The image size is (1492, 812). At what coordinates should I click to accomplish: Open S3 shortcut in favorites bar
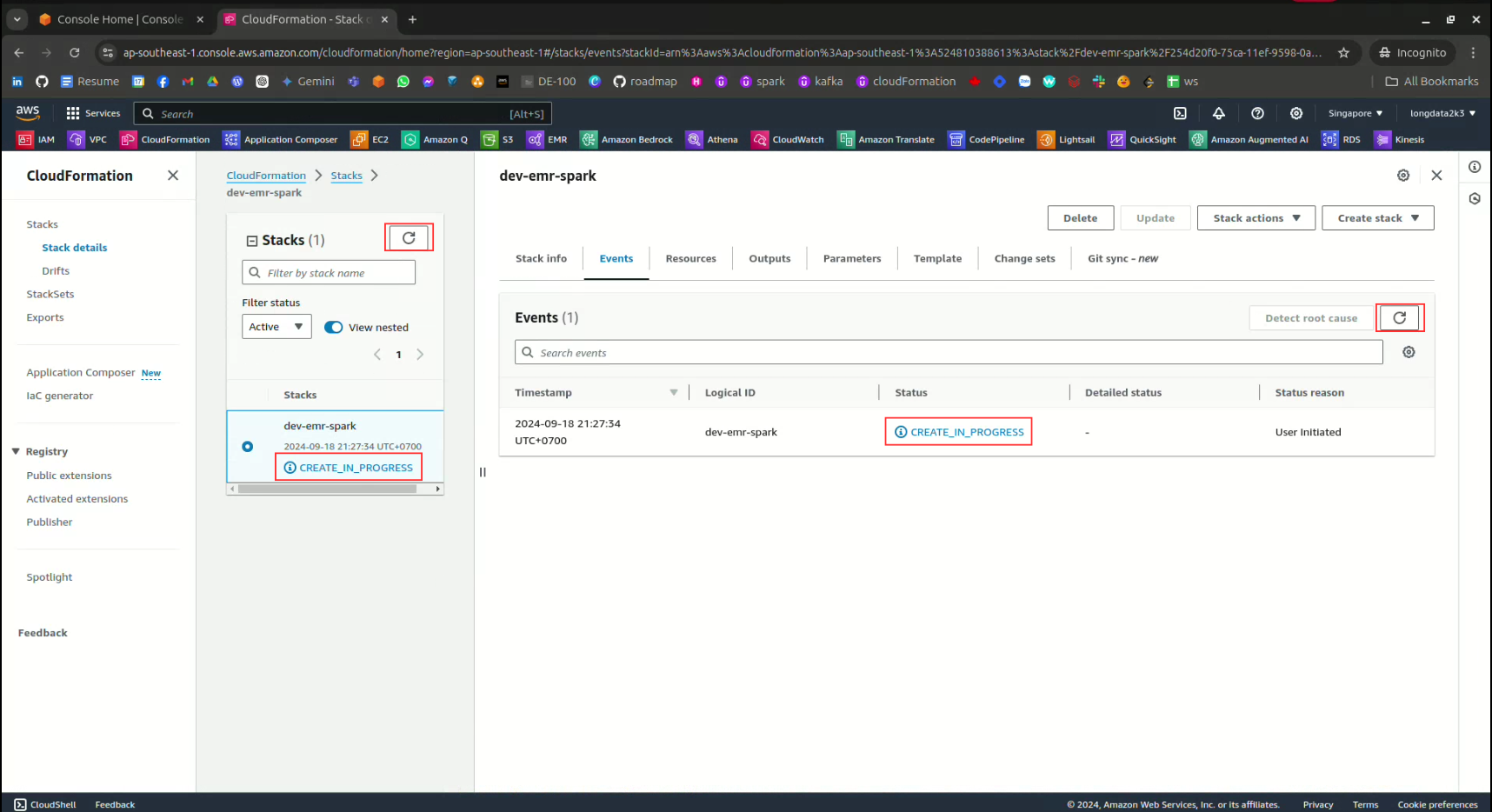click(x=498, y=139)
